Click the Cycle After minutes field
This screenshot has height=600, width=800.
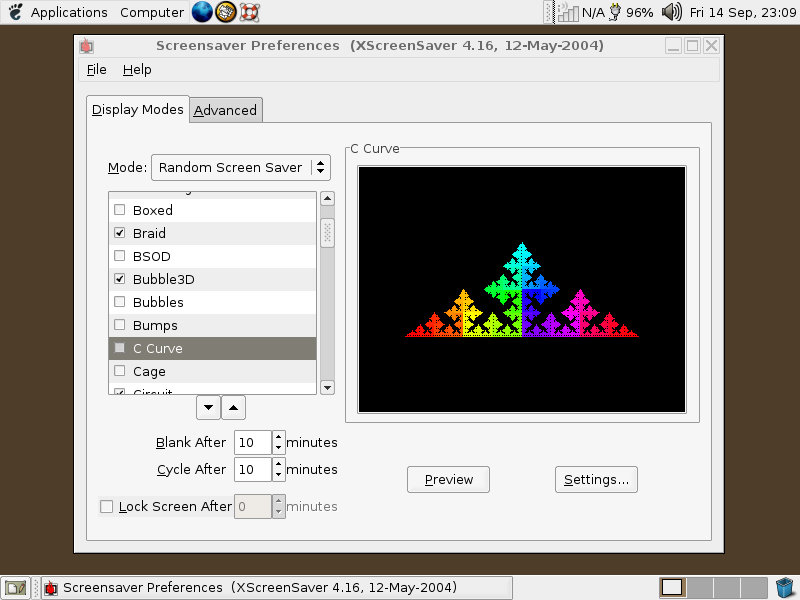pyautogui.click(x=253, y=469)
